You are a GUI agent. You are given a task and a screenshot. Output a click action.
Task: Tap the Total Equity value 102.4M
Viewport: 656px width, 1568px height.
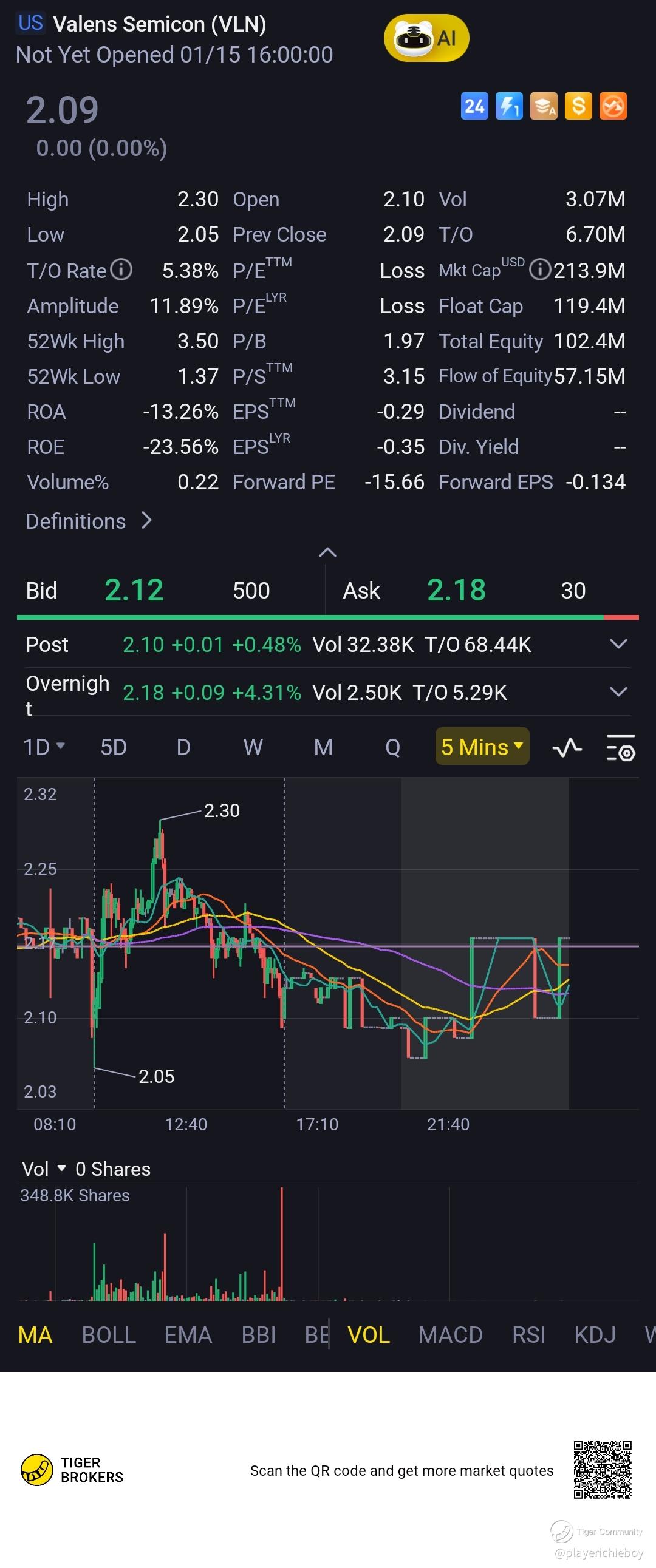click(x=590, y=341)
